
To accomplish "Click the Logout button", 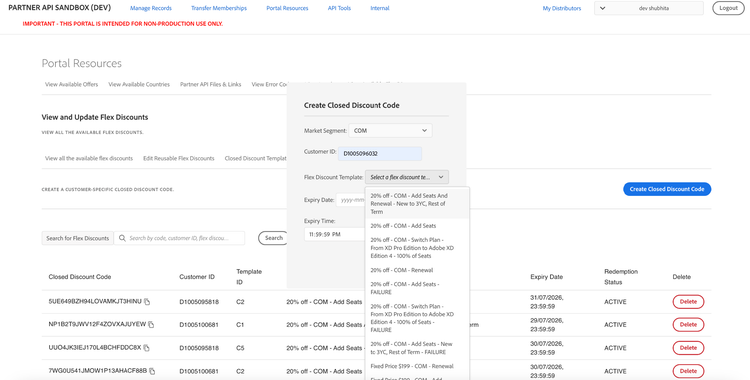I will click(728, 8).
